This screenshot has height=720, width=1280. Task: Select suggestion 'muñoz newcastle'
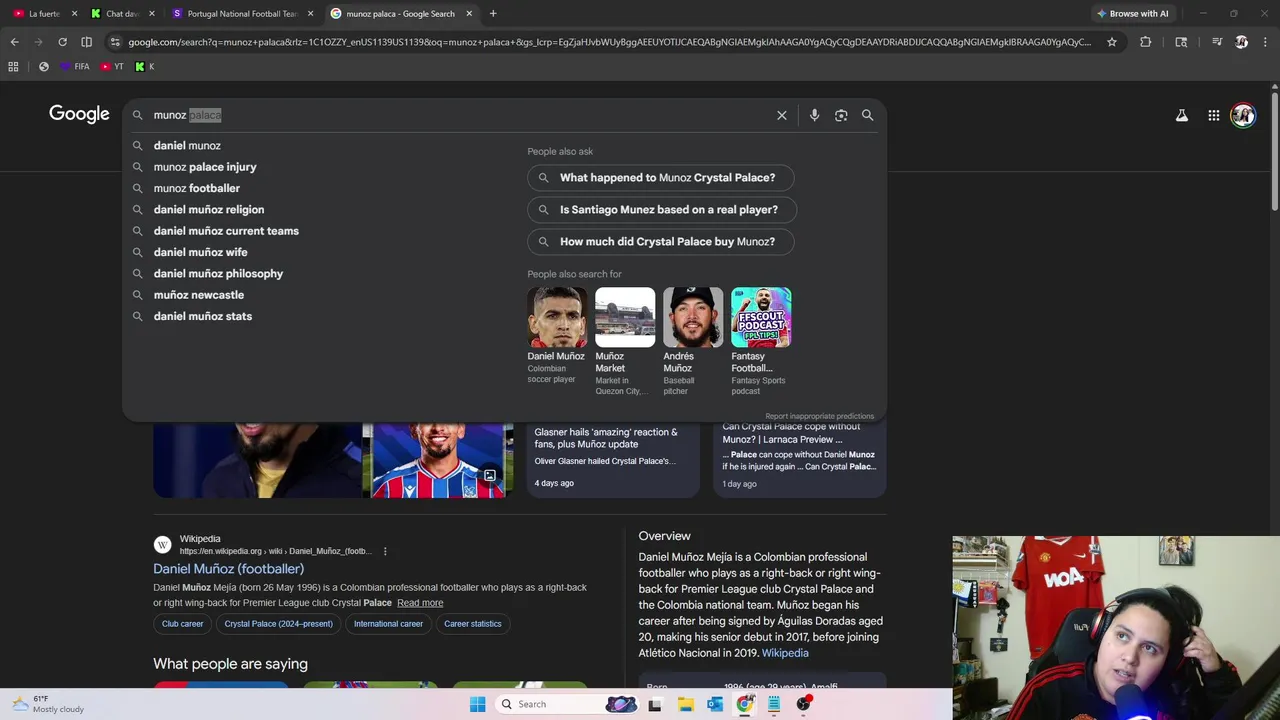tap(199, 295)
